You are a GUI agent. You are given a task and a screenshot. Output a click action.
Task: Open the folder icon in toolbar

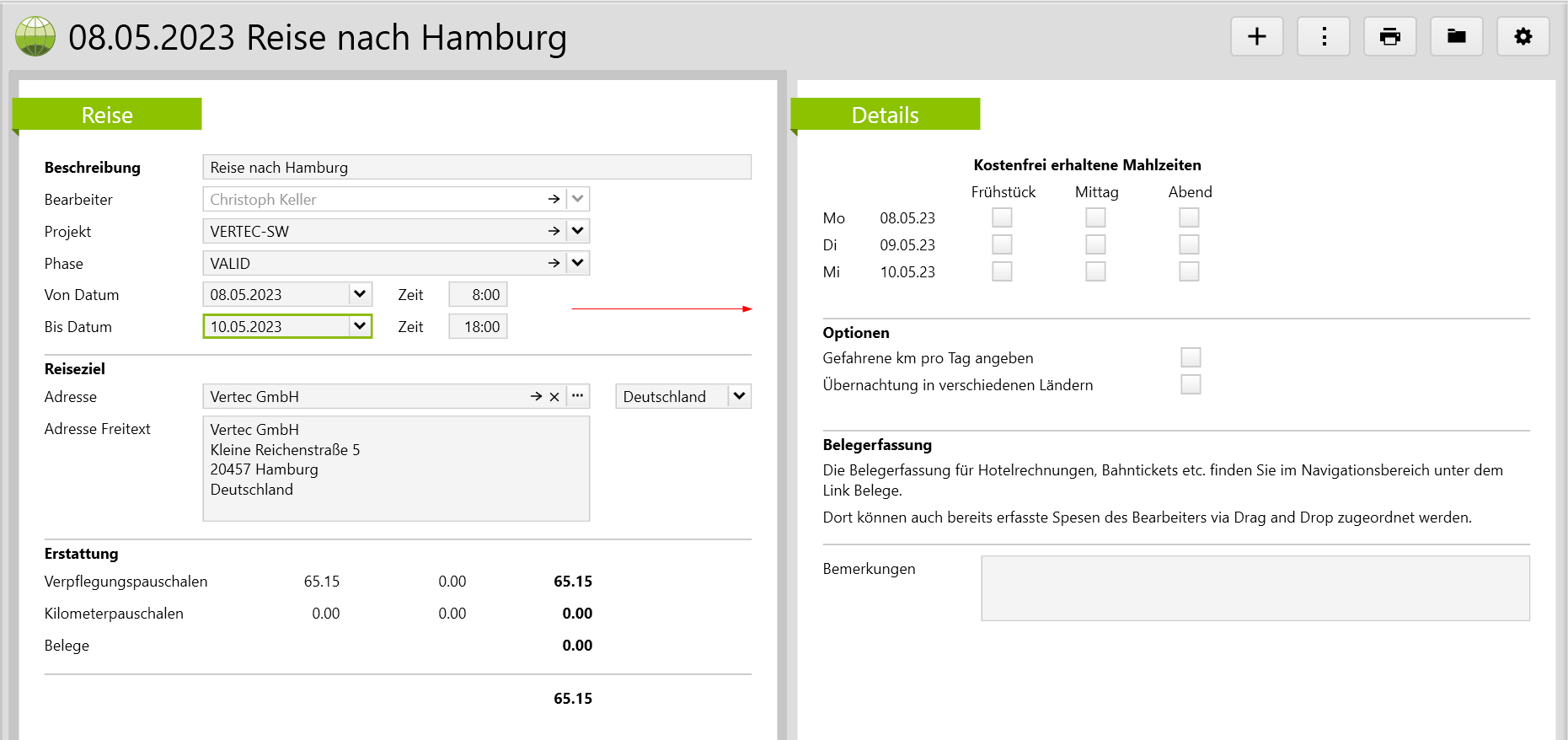click(1456, 37)
